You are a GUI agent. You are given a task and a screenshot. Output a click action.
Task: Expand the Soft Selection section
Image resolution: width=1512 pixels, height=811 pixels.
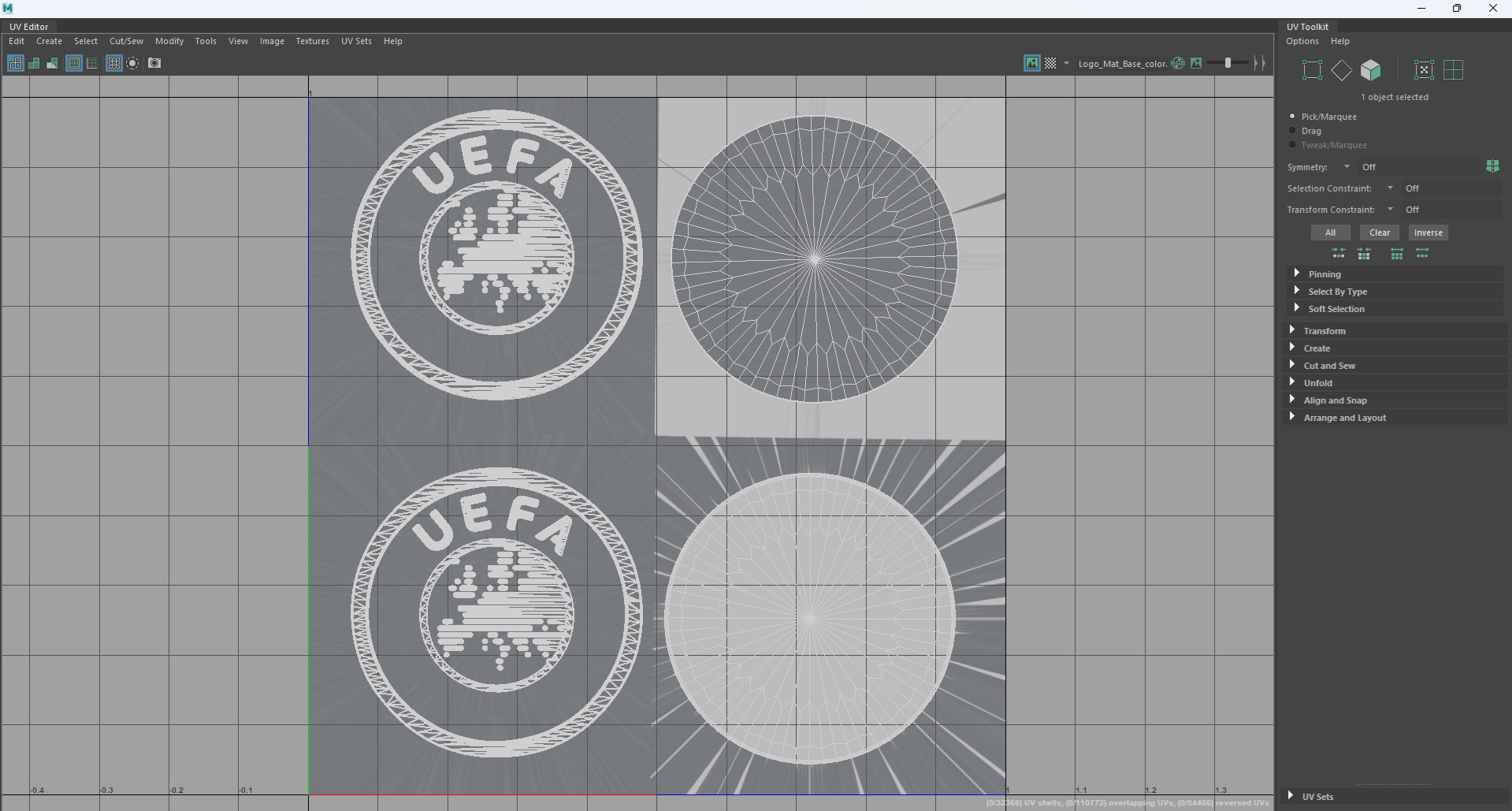[1395, 309]
